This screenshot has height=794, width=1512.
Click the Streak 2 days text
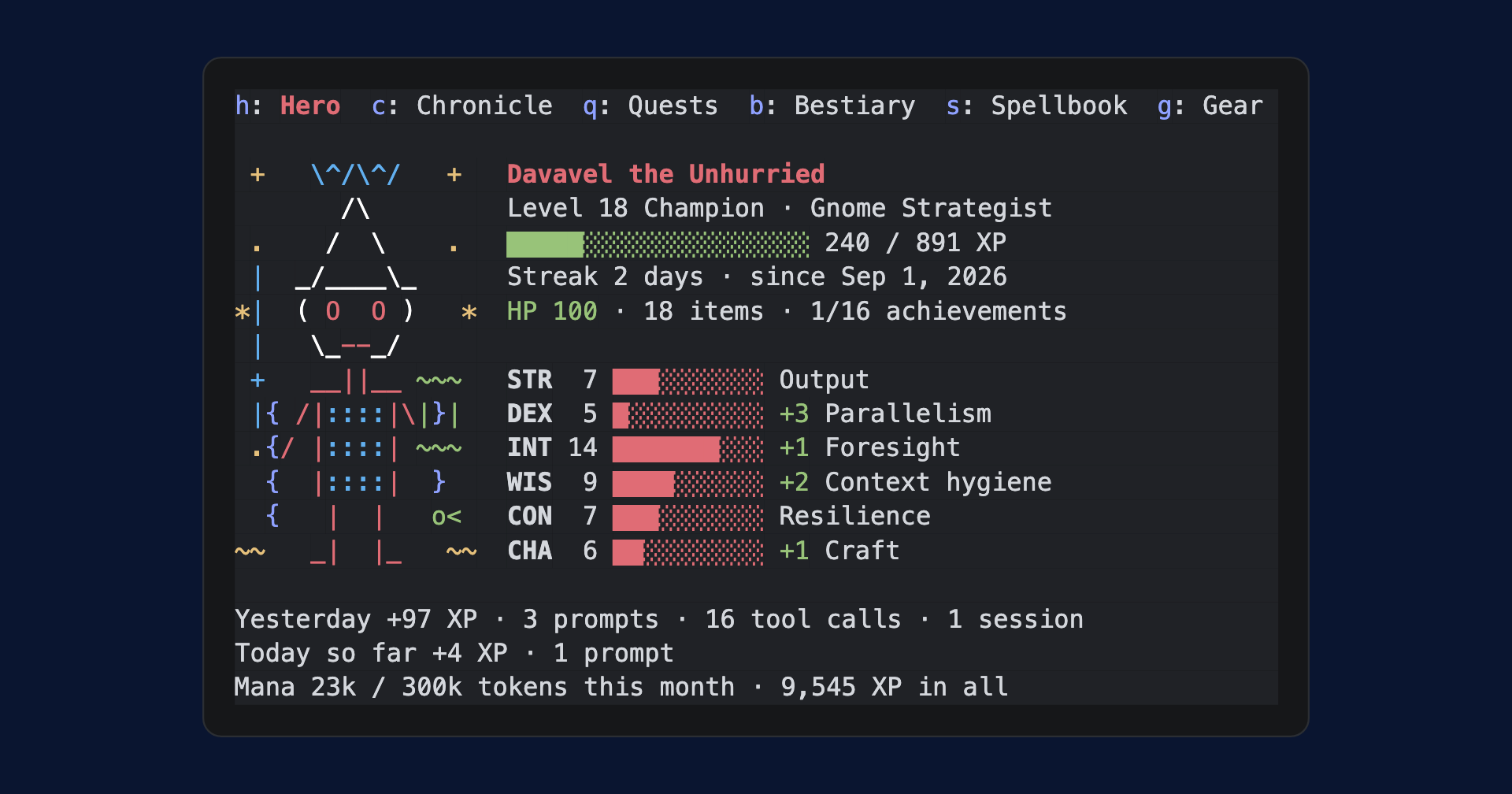coord(605,276)
